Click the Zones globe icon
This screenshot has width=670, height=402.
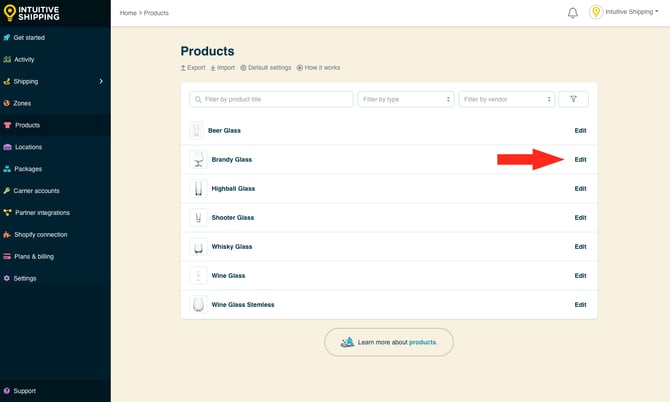click(6, 103)
